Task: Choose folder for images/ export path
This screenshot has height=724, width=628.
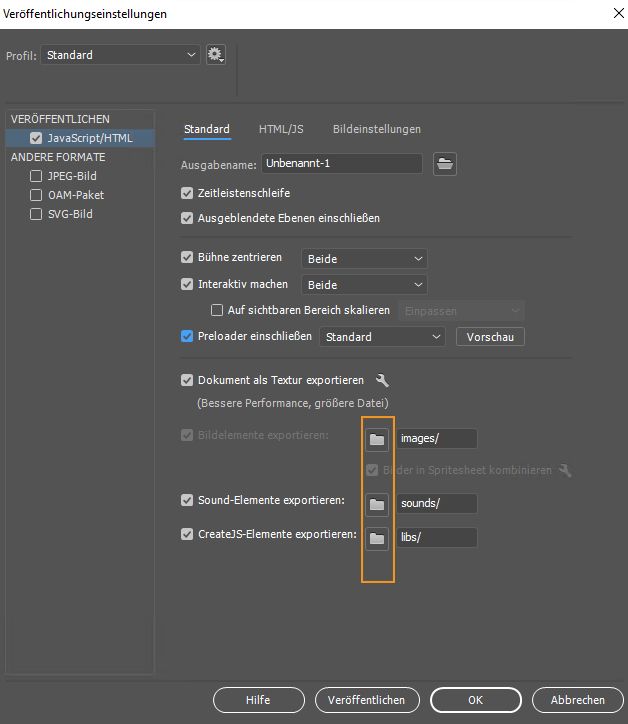Action: (x=376, y=439)
